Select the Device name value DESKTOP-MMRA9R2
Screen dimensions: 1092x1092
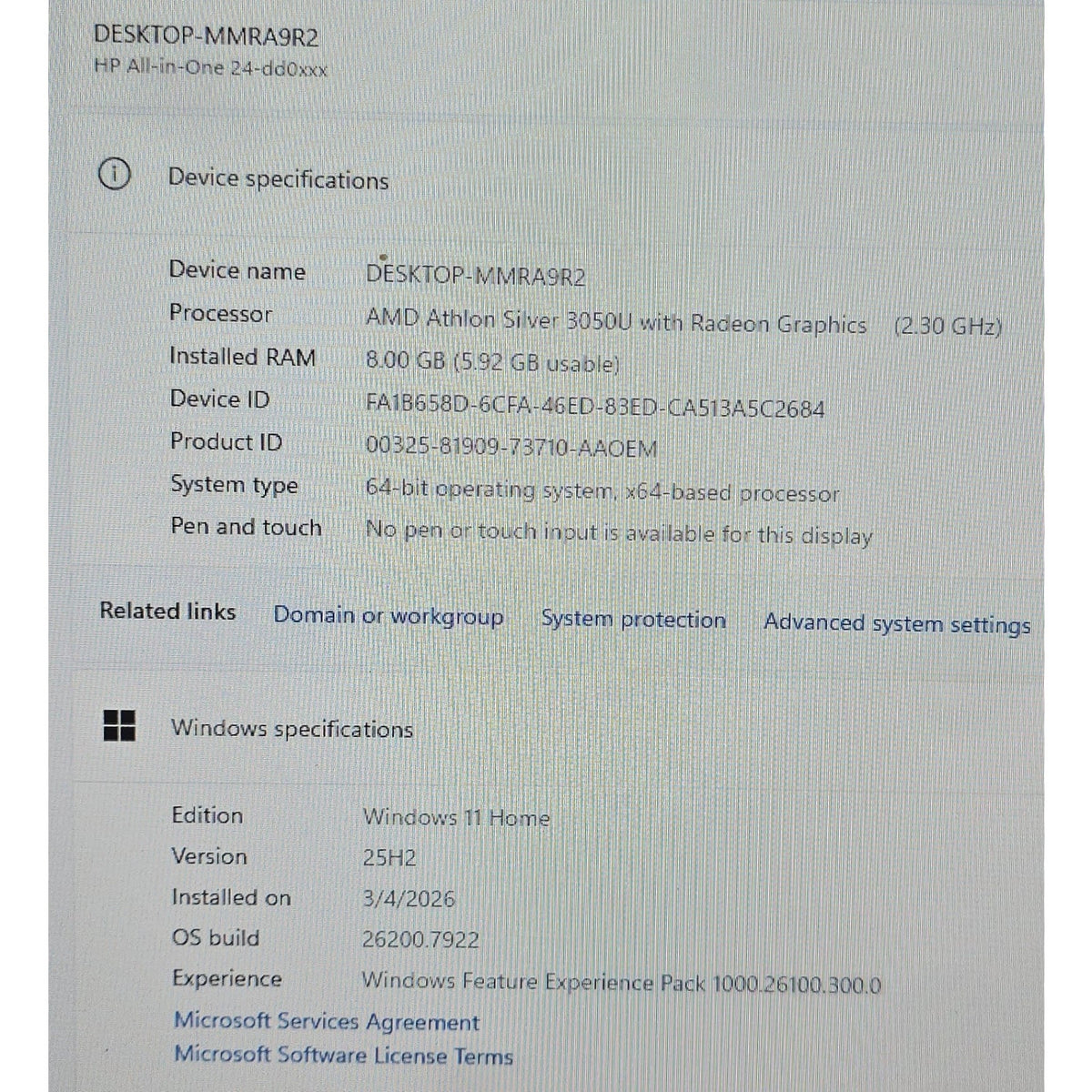click(x=476, y=276)
